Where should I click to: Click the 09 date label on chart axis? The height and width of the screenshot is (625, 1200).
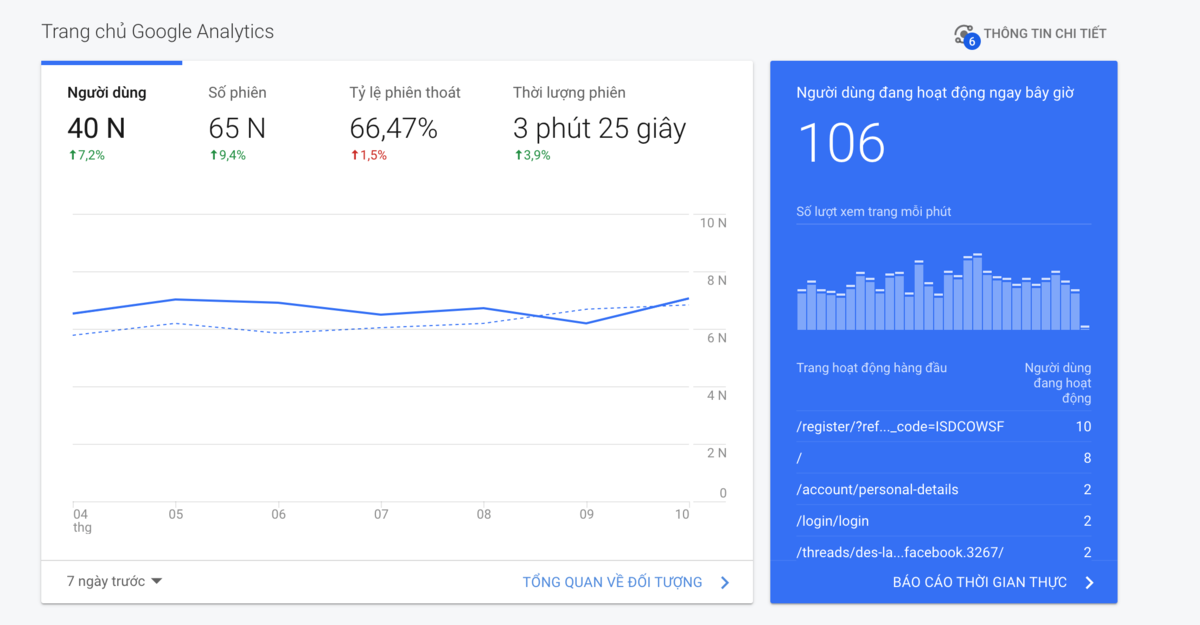pos(586,515)
